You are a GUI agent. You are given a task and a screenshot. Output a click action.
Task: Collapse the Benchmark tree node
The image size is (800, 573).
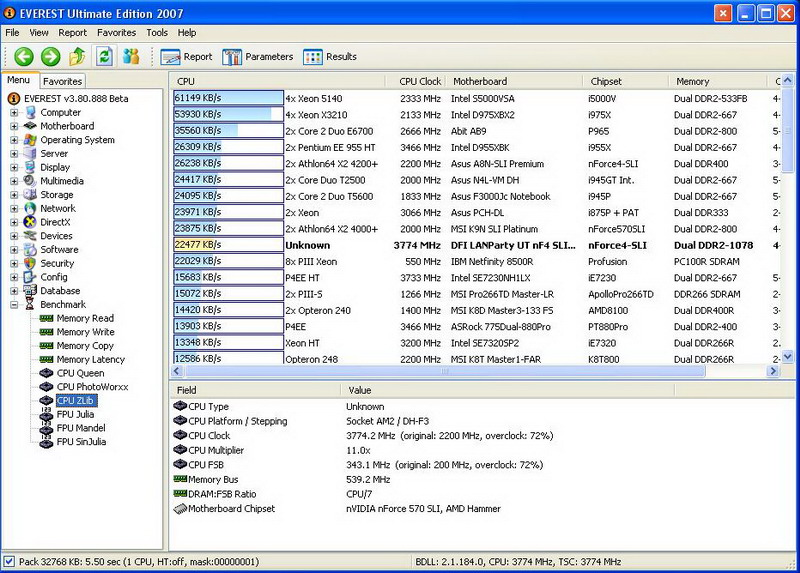click(x=14, y=305)
